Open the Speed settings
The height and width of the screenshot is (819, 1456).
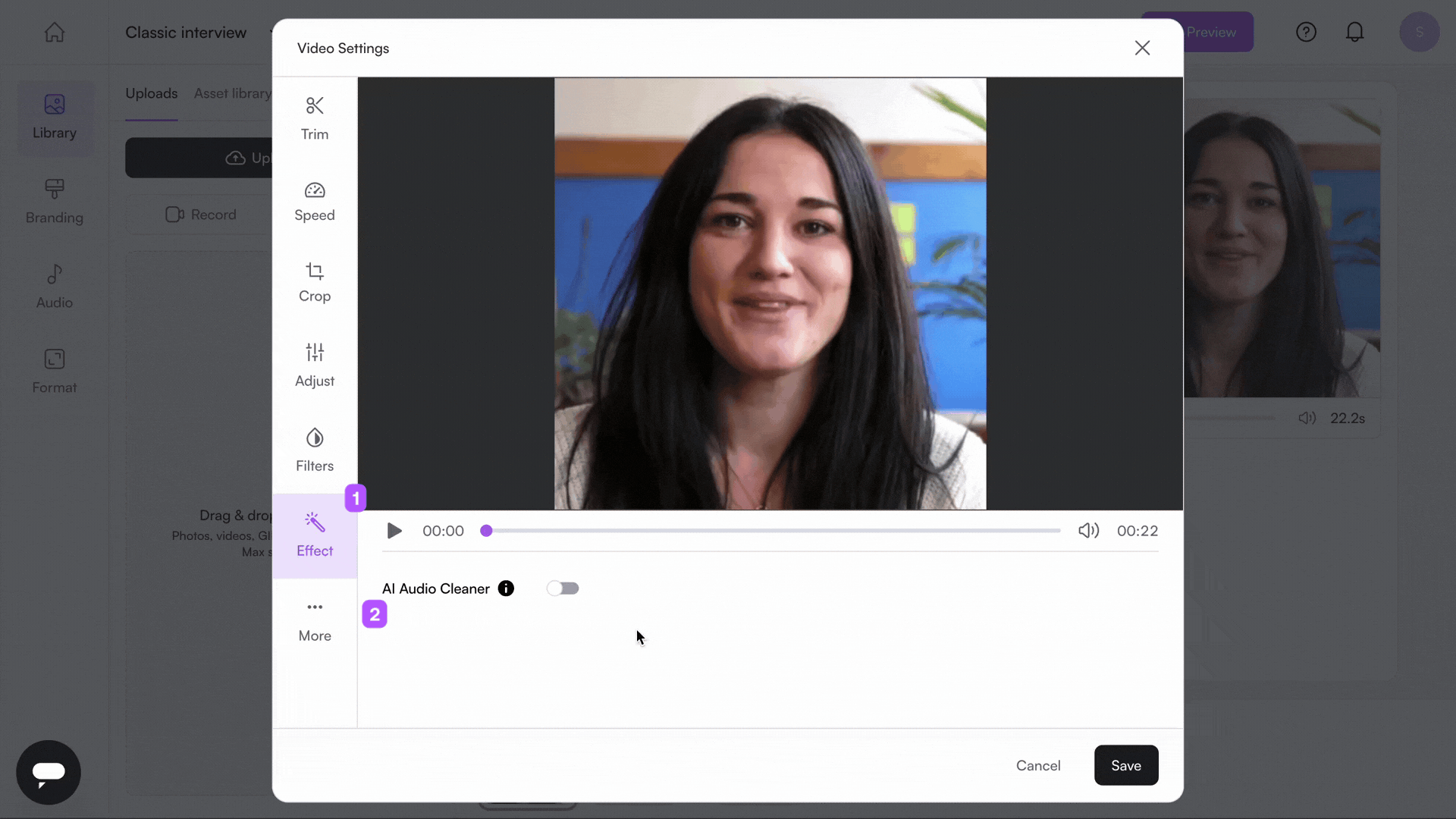(x=315, y=202)
